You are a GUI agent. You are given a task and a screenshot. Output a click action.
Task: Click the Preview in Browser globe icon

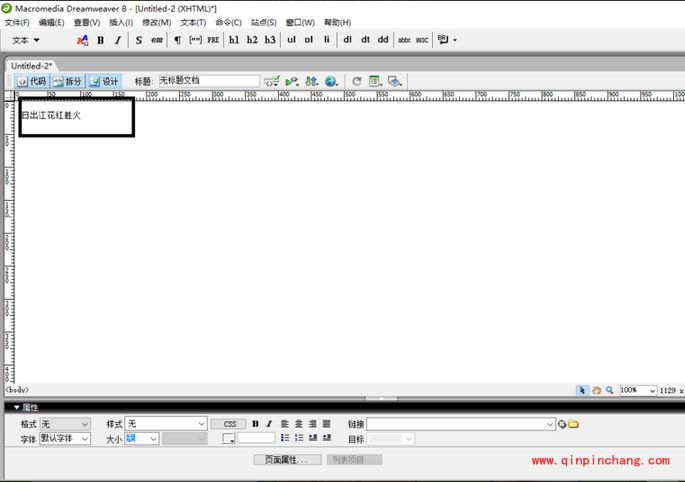click(330, 81)
